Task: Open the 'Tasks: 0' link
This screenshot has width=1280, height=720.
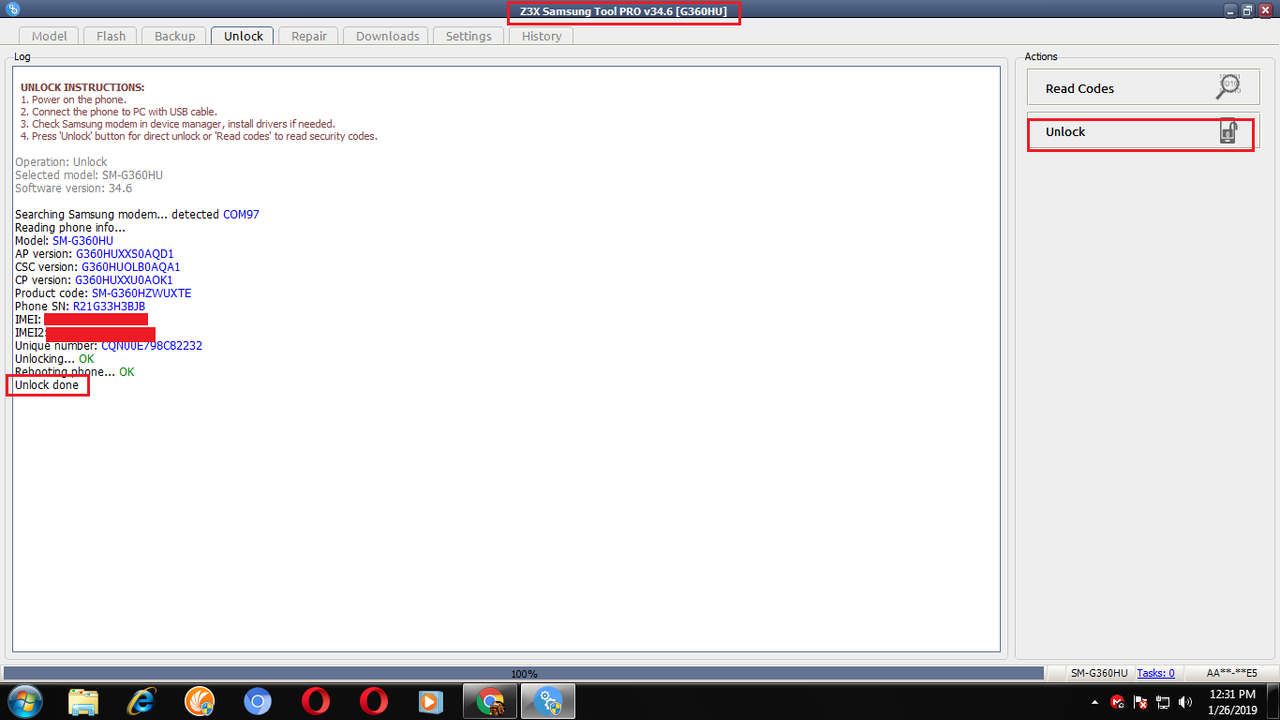Action: 1156,673
